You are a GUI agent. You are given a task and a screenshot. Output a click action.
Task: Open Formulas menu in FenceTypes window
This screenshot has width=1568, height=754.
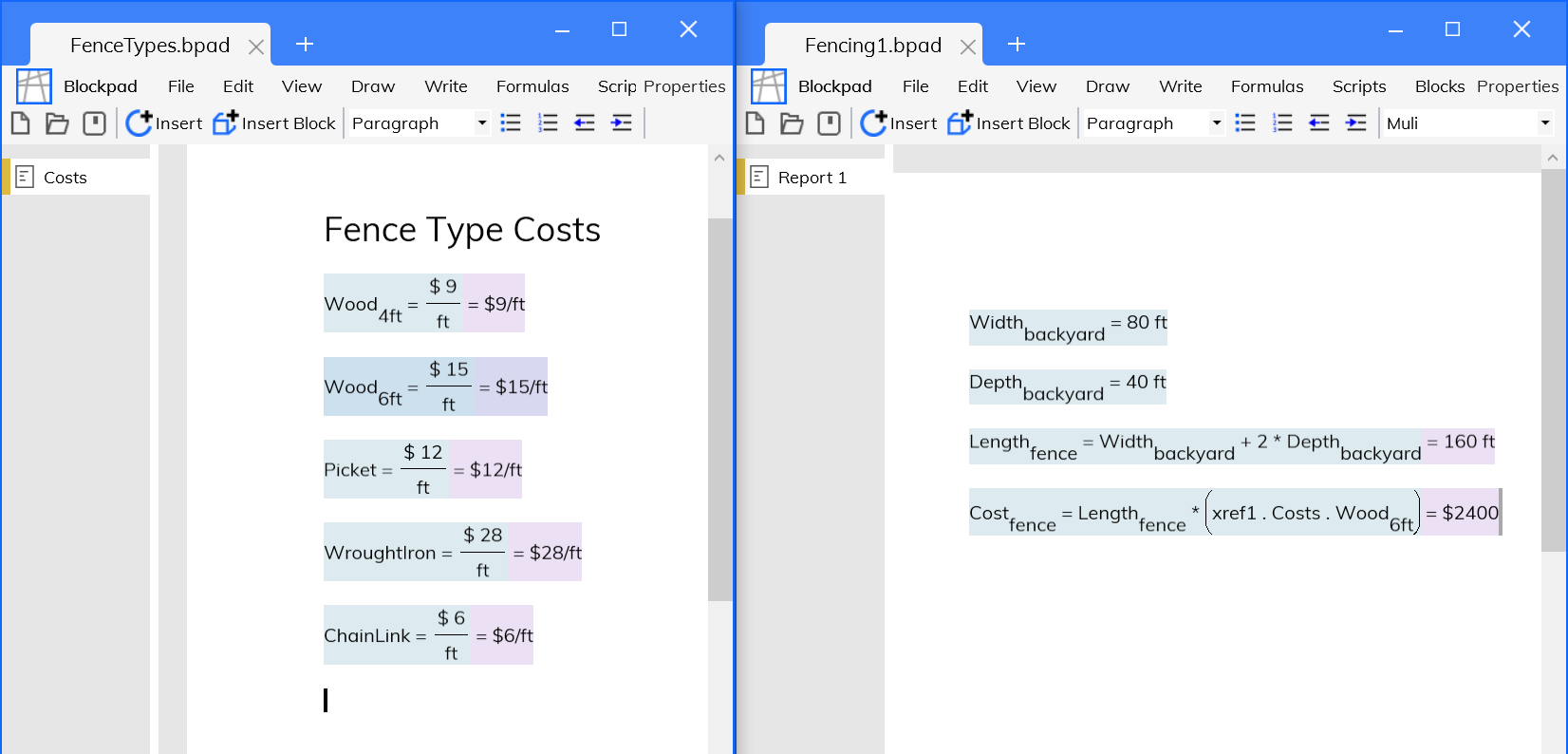(x=532, y=86)
